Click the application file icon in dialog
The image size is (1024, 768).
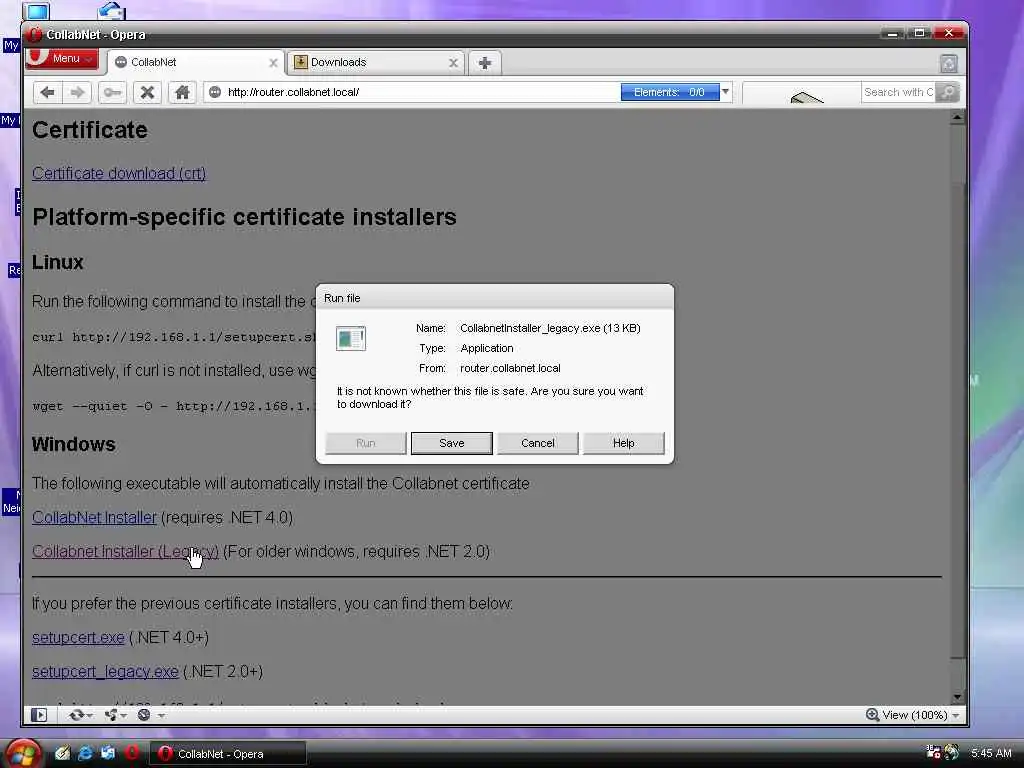click(x=351, y=338)
